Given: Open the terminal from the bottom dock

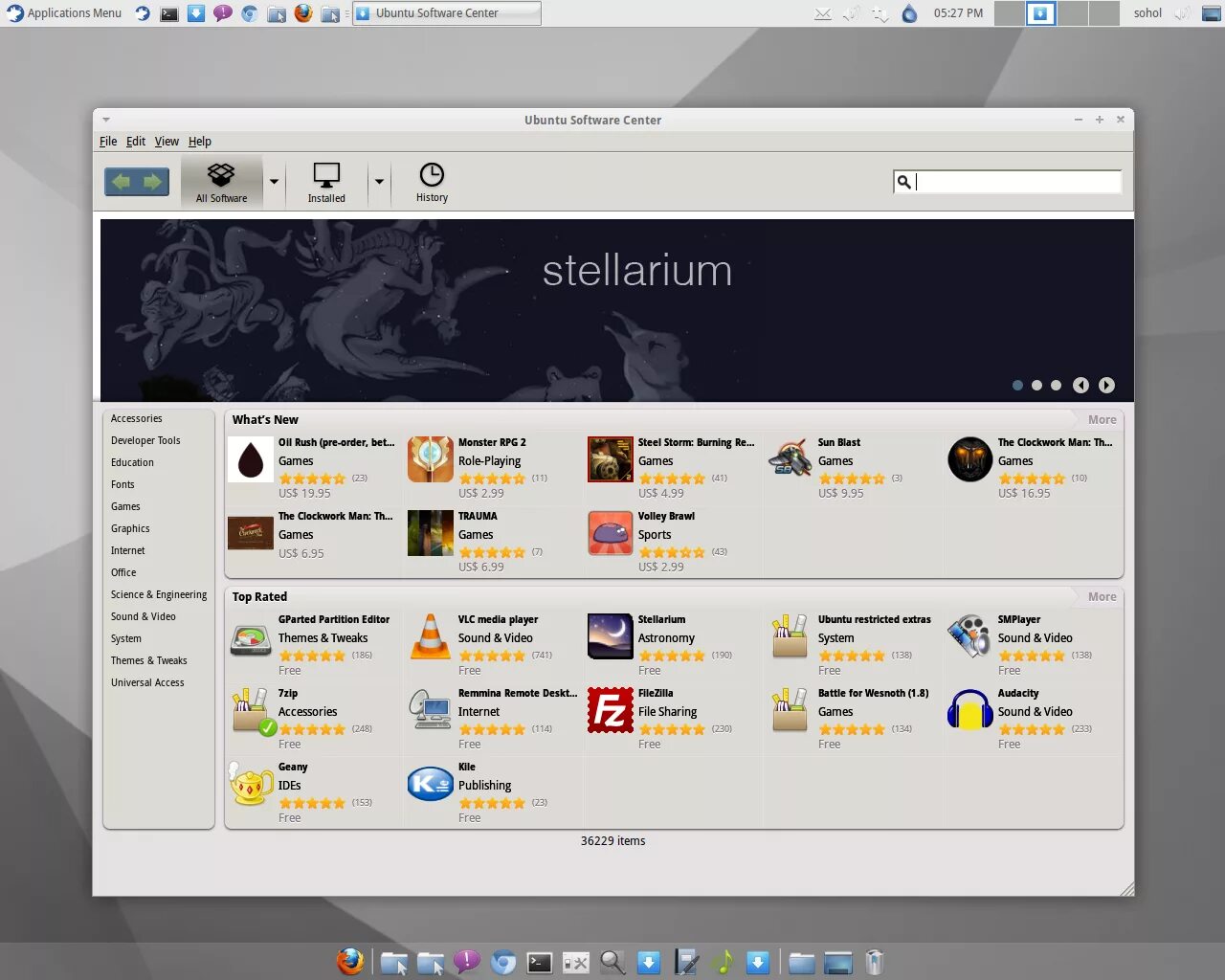Looking at the screenshot, I should pyautogui.click(x=540, y=963).
